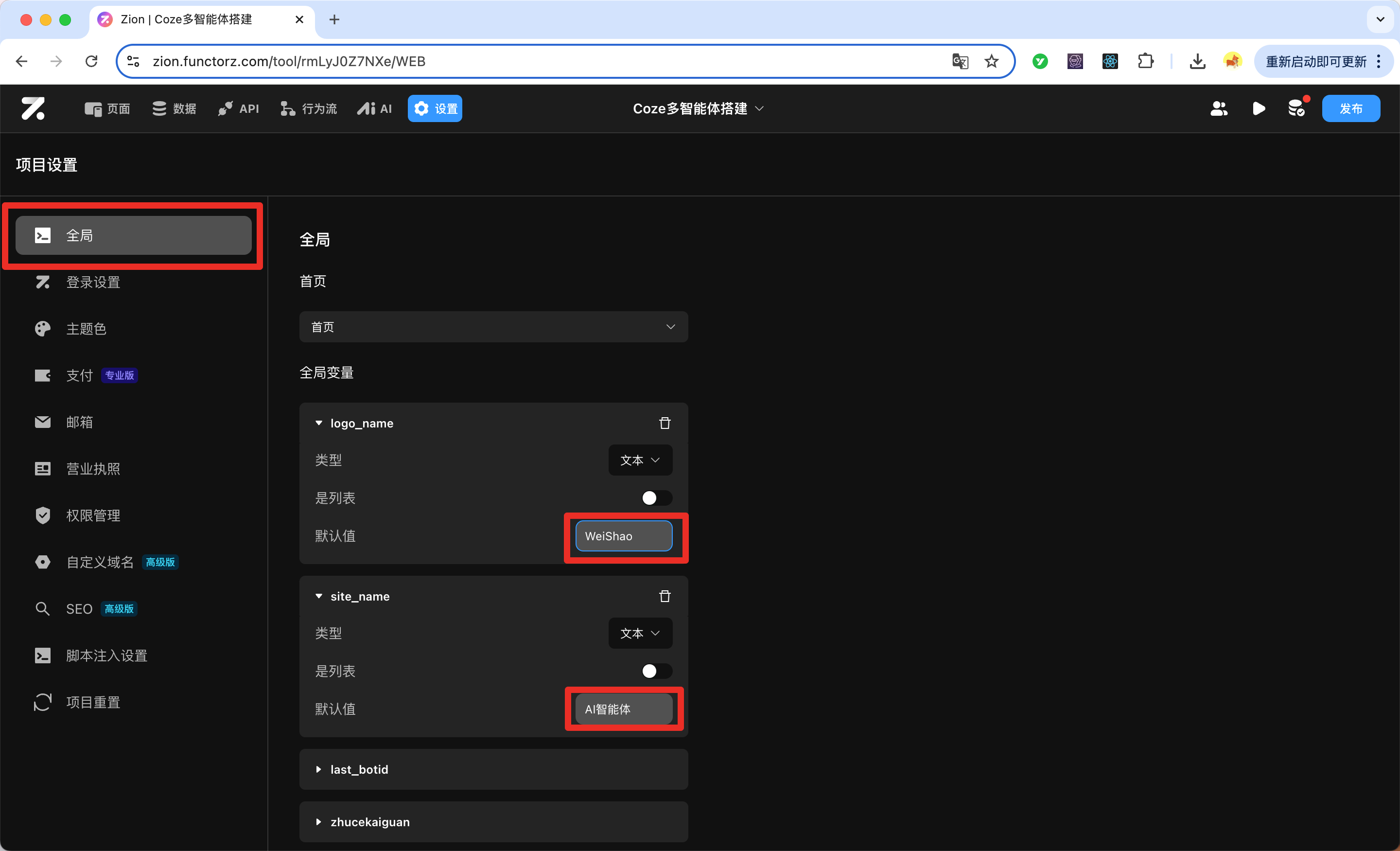Bookmark this page with the star icon
Screen dimensions: 1400x851
[992, 61]
